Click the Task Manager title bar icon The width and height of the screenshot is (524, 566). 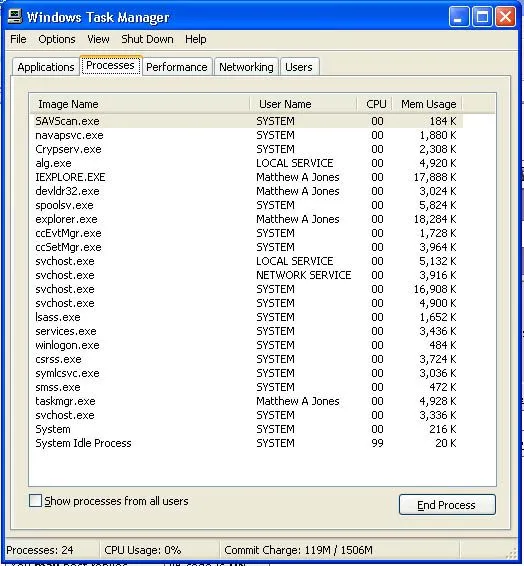pyautogui.click(x=14, y=17)
